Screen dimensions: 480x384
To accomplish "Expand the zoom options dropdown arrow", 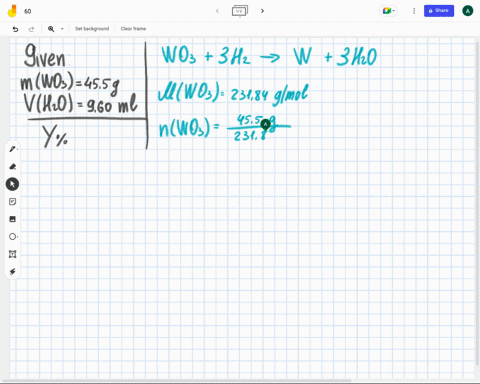I will pyautogui.click(x=62, y=29).
